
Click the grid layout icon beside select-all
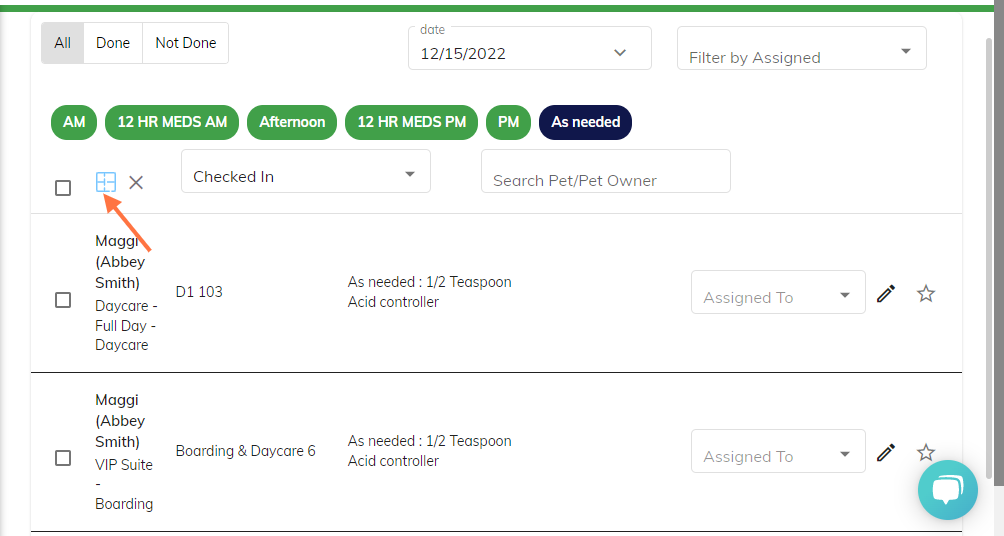106,183
